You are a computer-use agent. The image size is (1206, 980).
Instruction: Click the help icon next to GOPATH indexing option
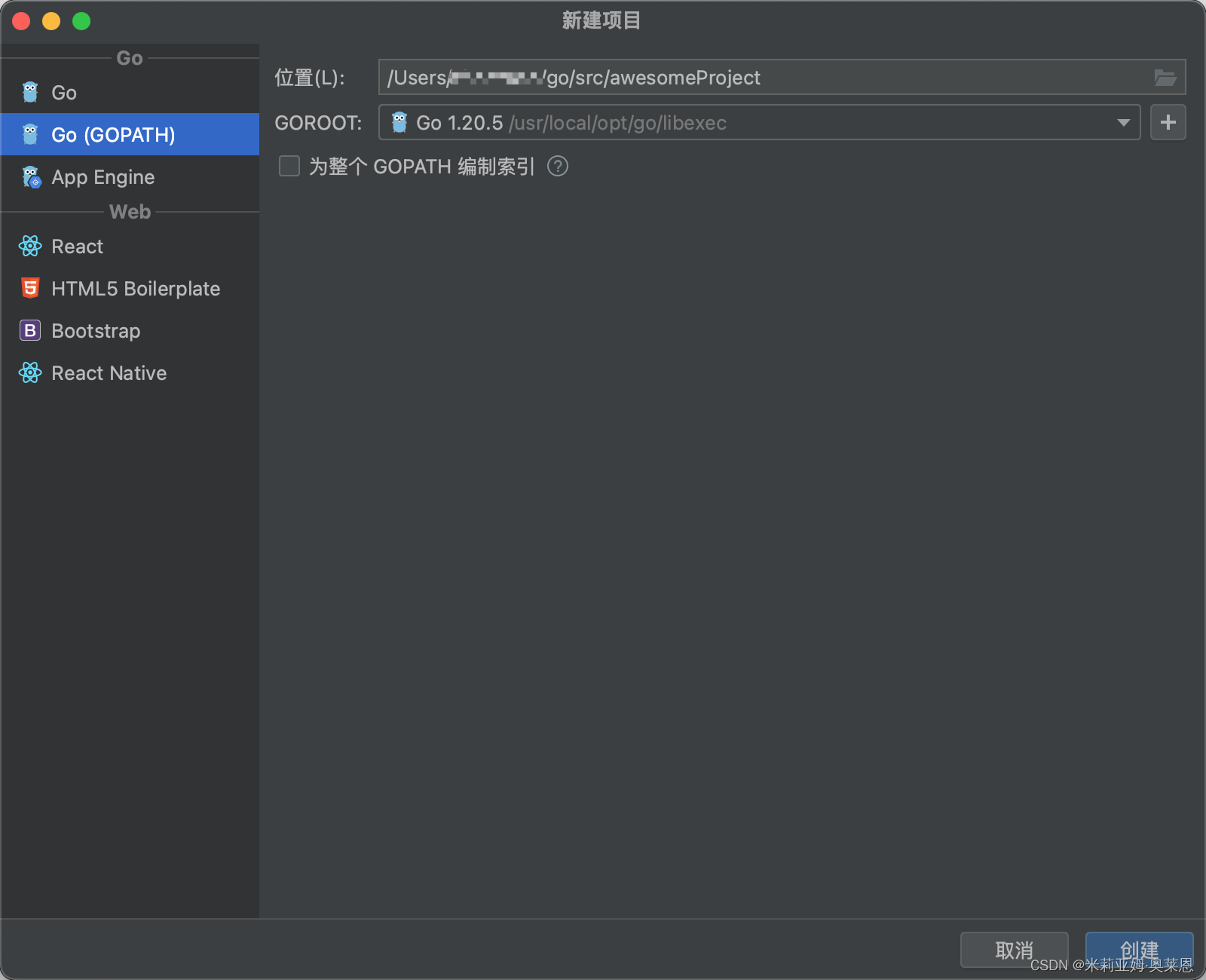(558, 166)
